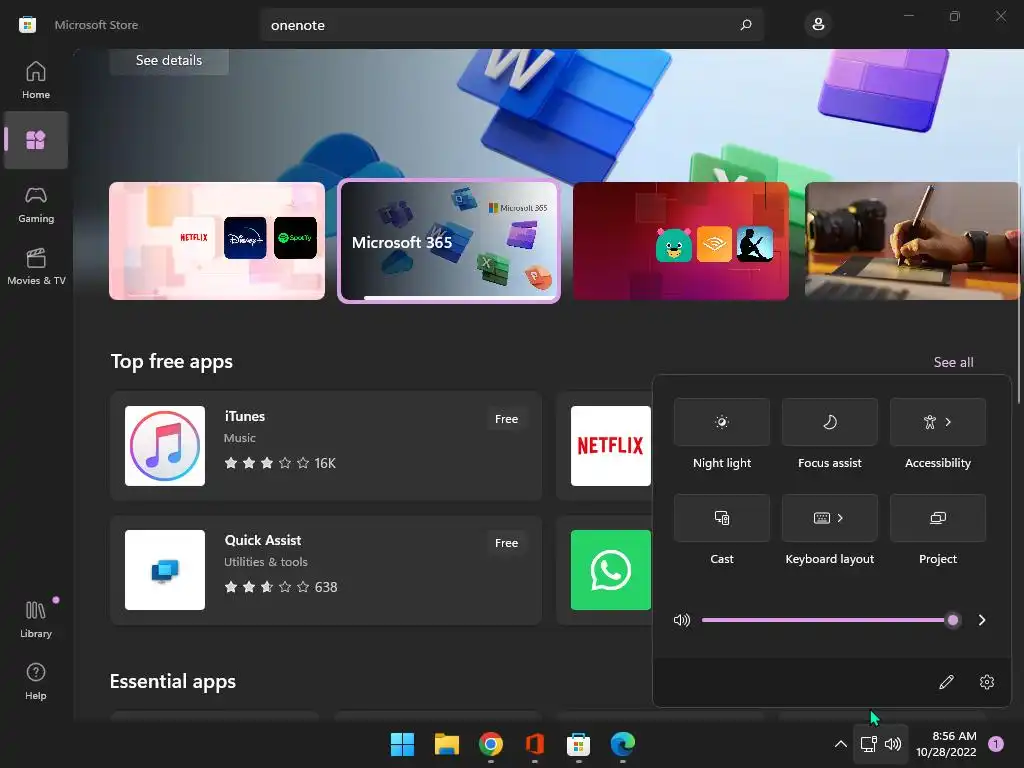1024x768 pixels.
Task: Select the Microsoft 365 banner thumbnail
Action: pos(449,241)
